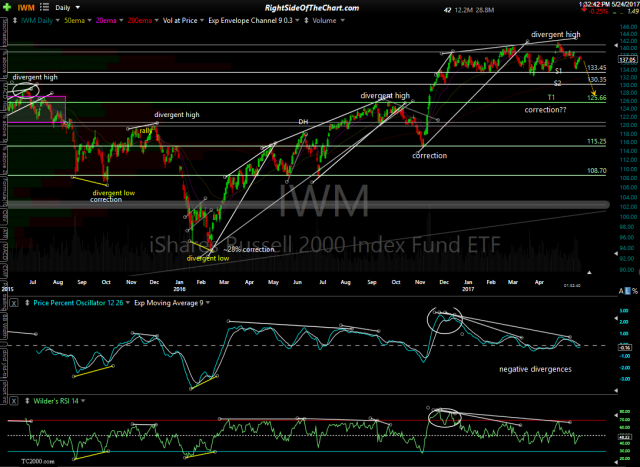Open Wilder's RSI 14 dropdown
This screenshot has width=640, height=467.
83,401
